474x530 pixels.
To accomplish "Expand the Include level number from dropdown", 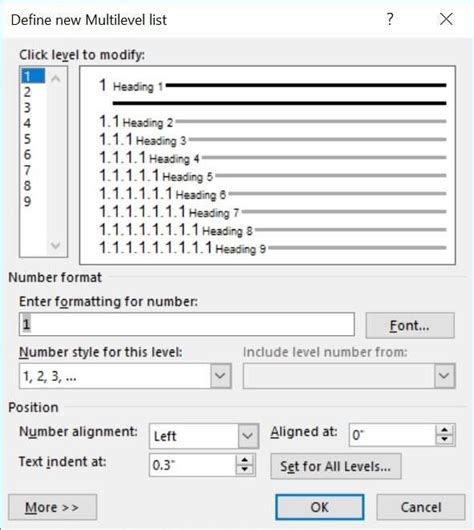I will (x=444, y=376).
